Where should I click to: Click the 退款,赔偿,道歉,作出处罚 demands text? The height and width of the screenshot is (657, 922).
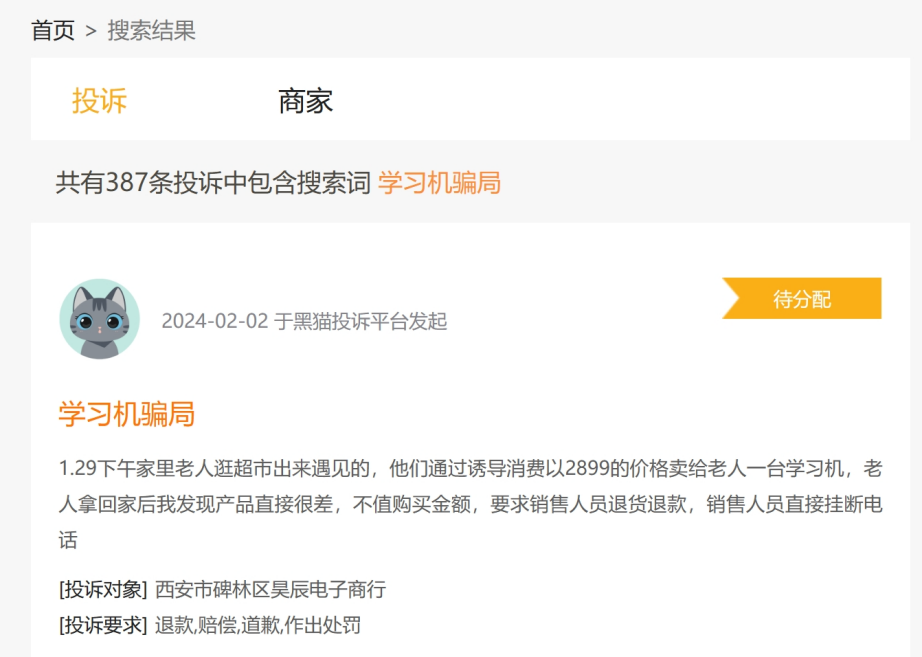257,626
